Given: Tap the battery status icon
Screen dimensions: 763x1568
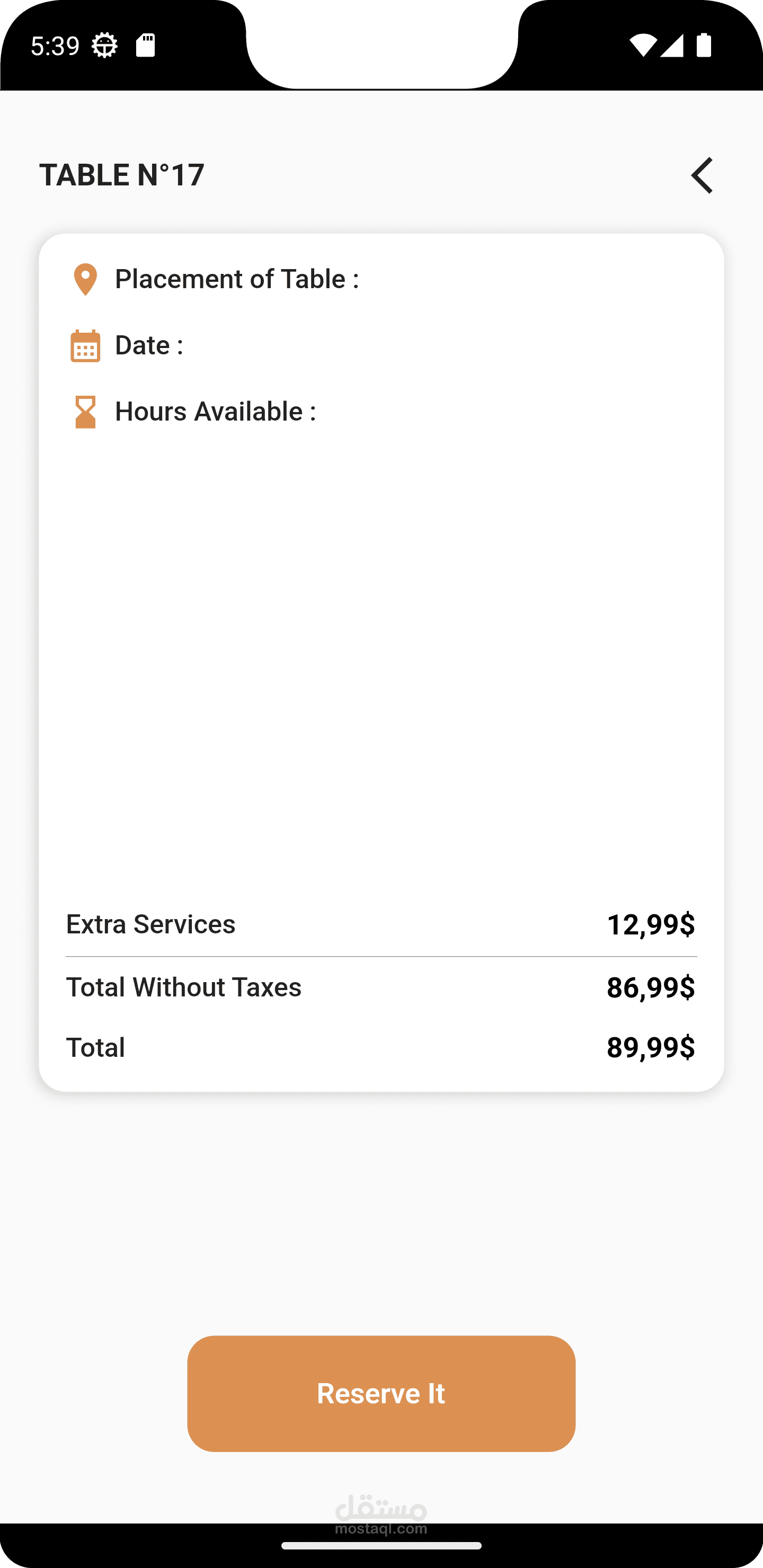Looking at the screenshot, I should pos(704,45).
